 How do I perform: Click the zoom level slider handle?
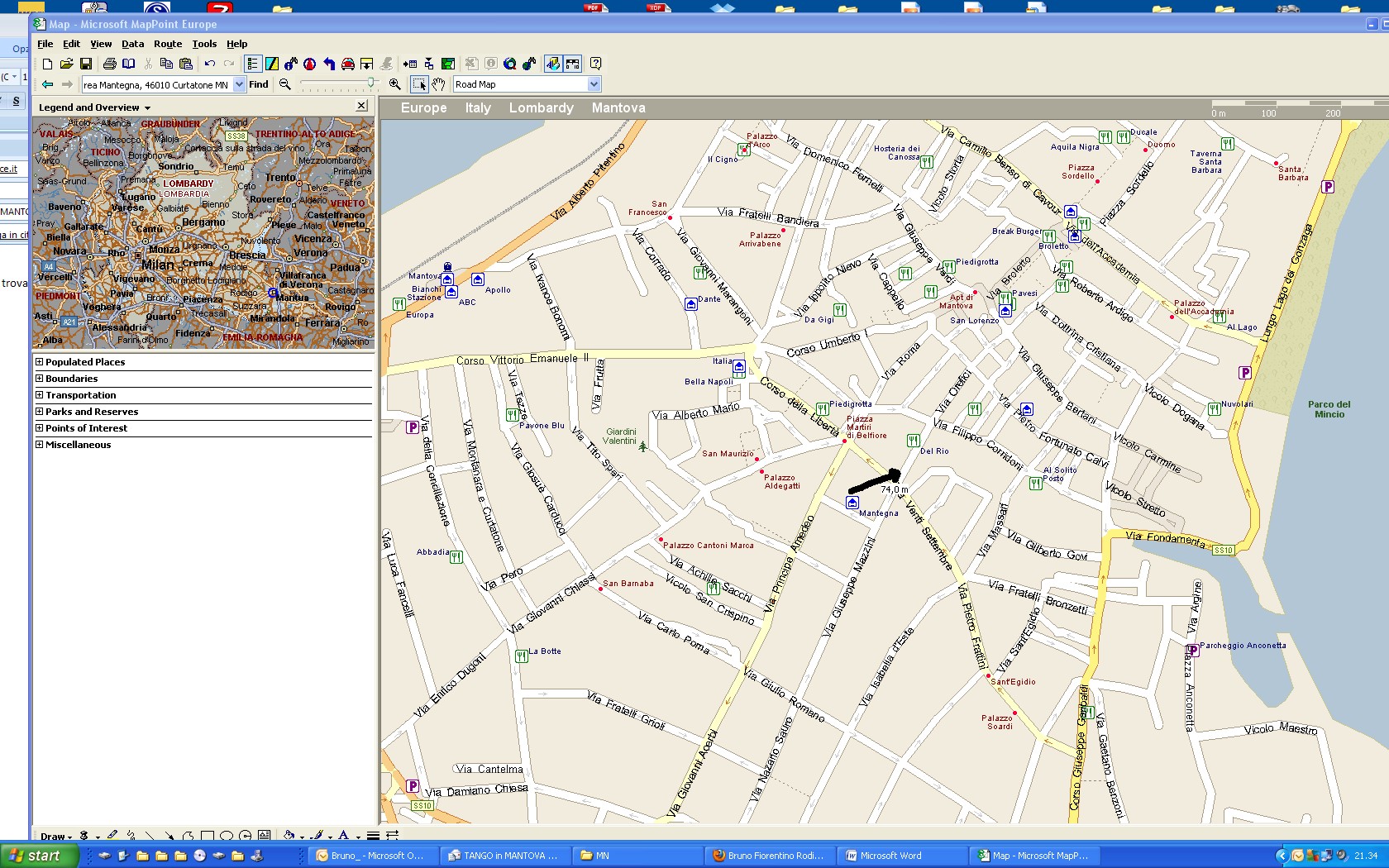click(370, 83)
